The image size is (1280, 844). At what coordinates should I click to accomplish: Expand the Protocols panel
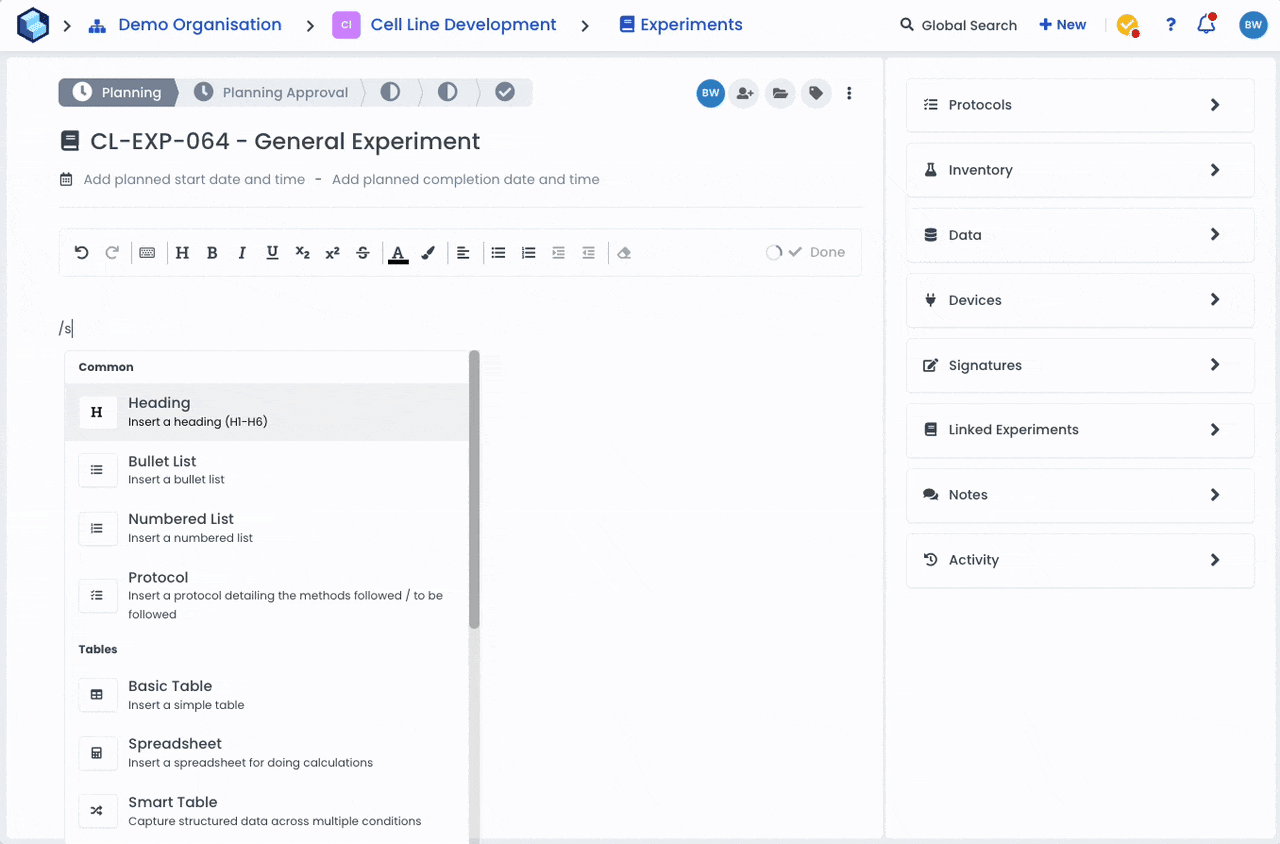point(1080,105)
